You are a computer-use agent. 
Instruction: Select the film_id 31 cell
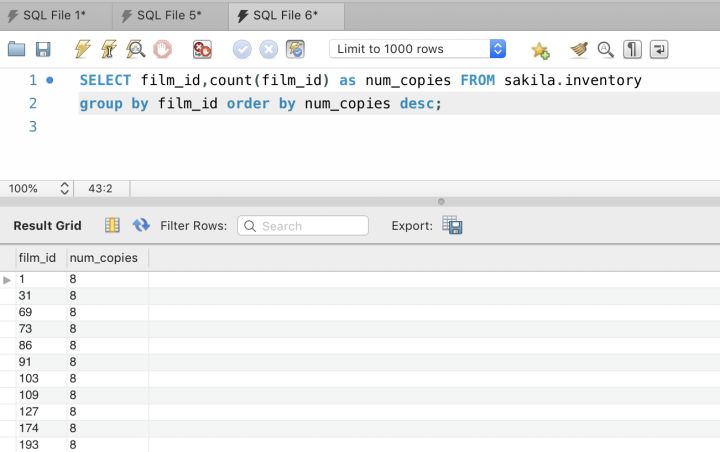pyautogui.click(x=41, y=295)
